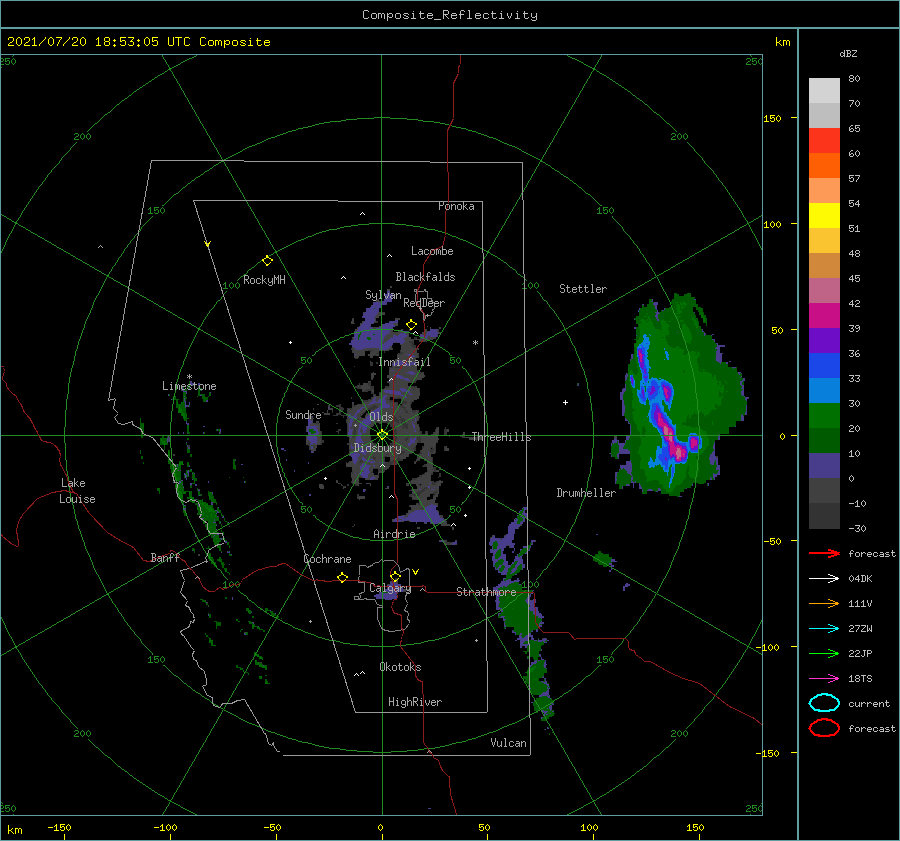Click the Ponoka town label
The height and width of the screenshot is (841, 900).
[x=456, y=206]
